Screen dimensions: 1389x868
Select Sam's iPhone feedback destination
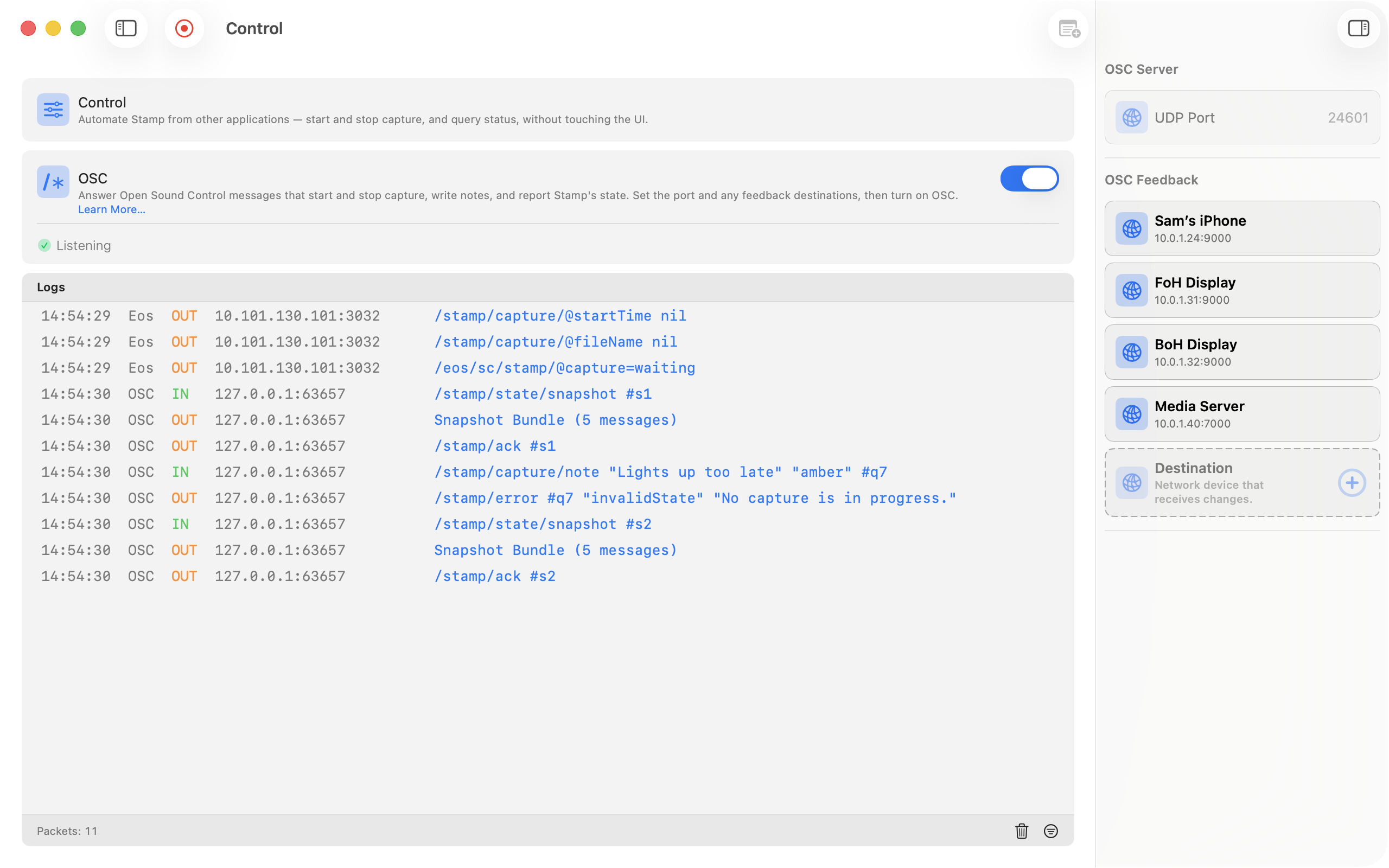coord(1242,228)
